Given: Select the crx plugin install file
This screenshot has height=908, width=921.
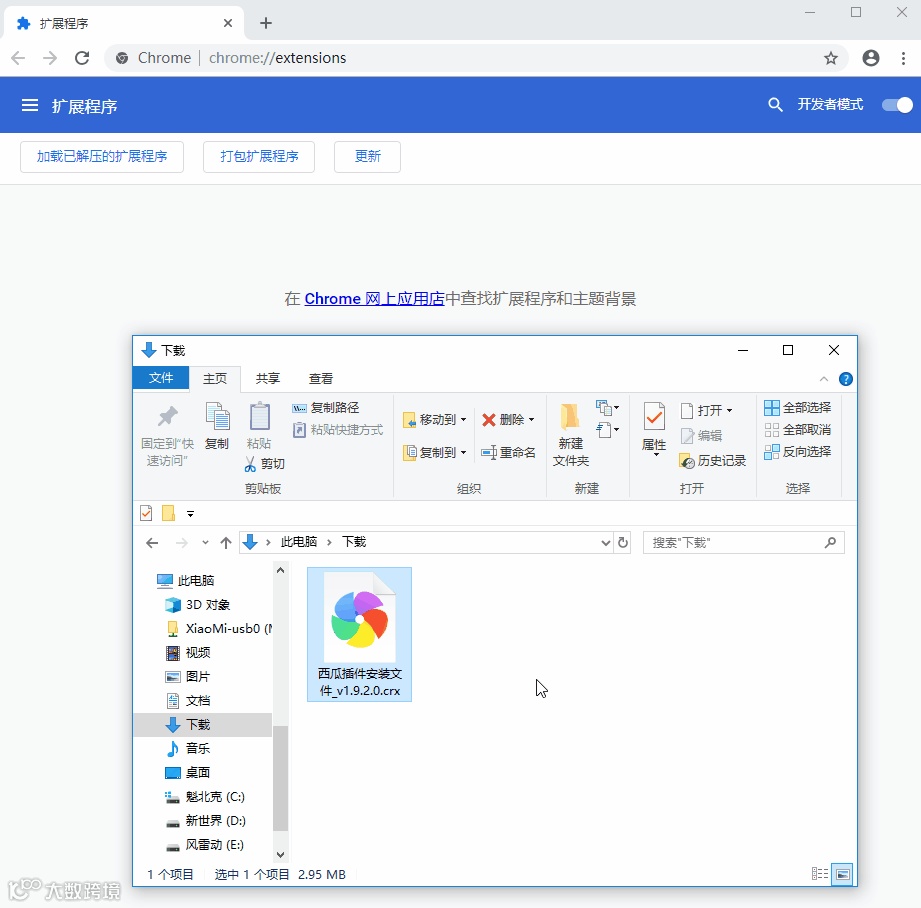Looking at the screenshot, I should point(359,634).
